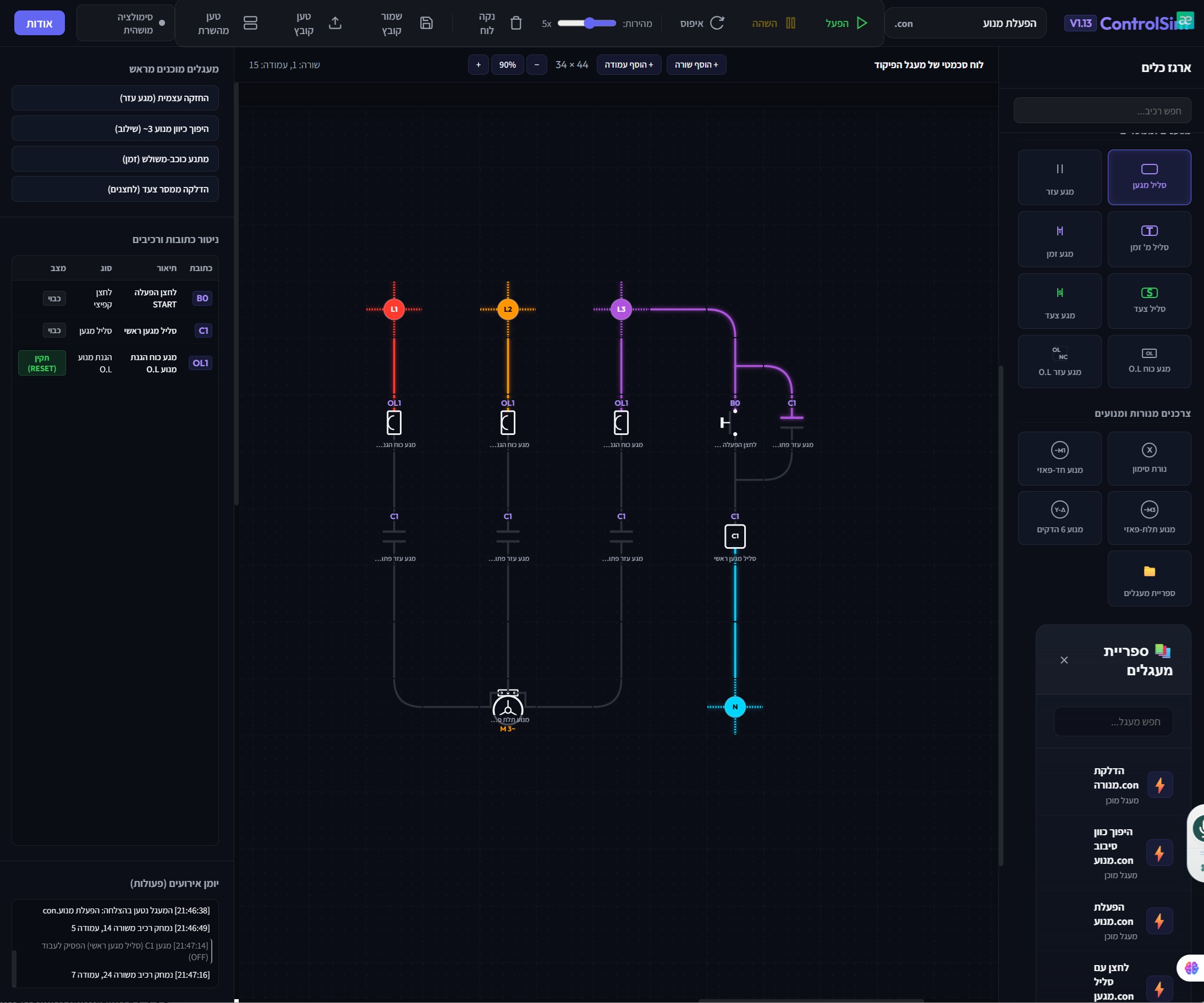This screenshot has width=1204, height=1003.
Task: Load star-delta starter preset (מתנע כוכב-משולש)
Action: coord(114,159)
